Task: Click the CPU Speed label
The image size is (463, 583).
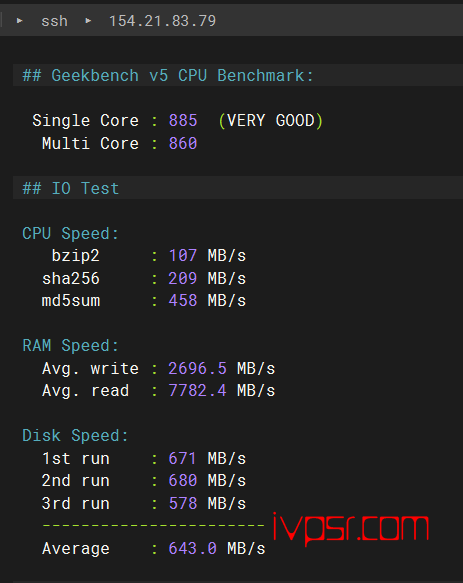Action: click(x=70, y=234)
